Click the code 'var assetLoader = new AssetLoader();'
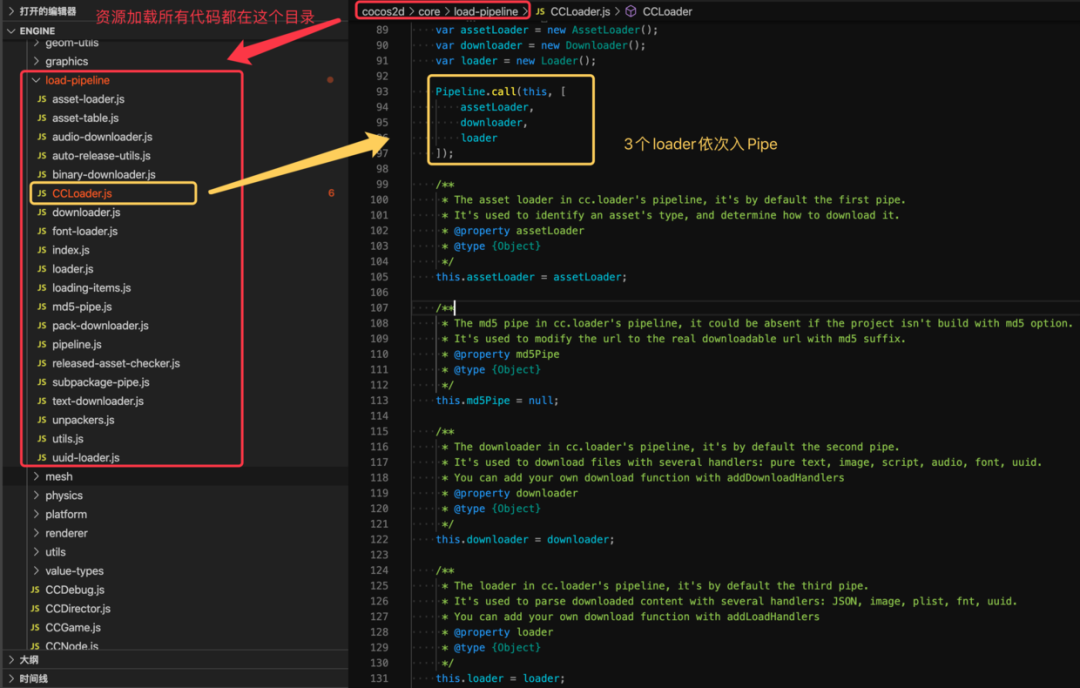The width and height of the screenshot is (1080, 688). [x=547, y=30]
